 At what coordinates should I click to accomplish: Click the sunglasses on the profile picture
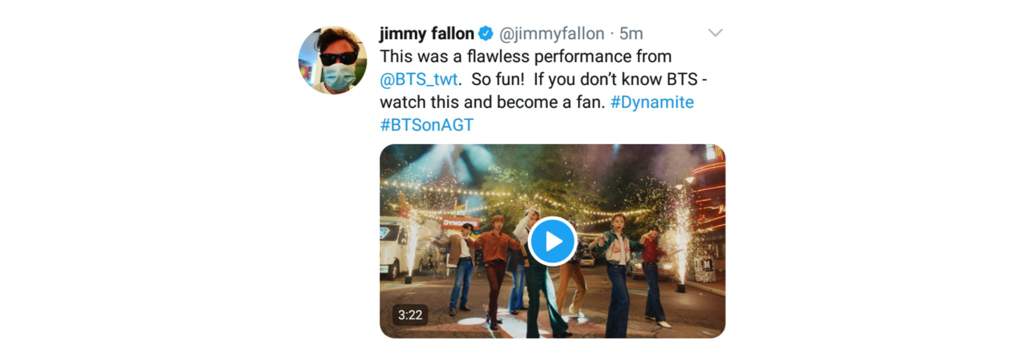coord(338,58)
